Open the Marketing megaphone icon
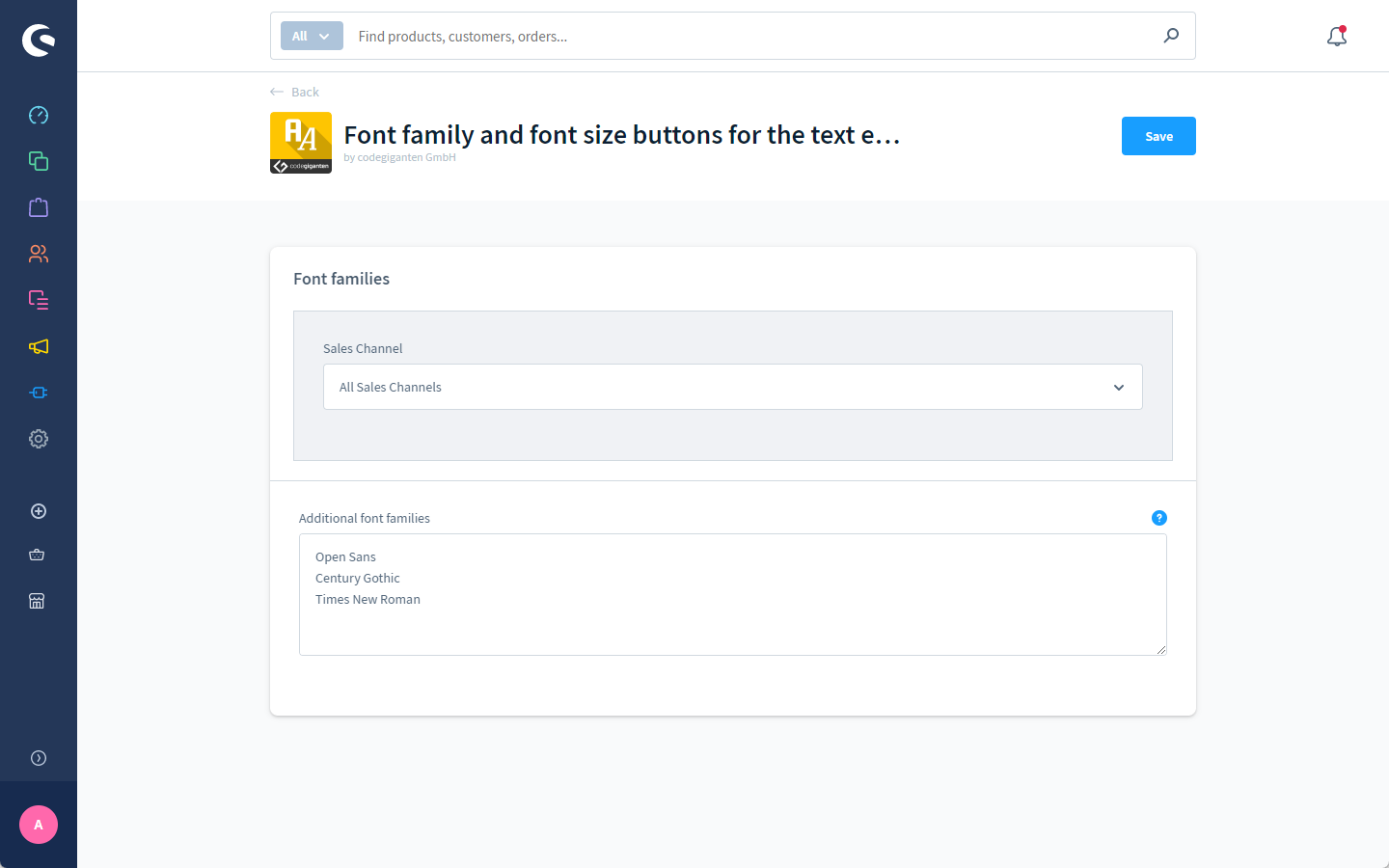This screenshot has width=1389, height=868. click(39, 346)
